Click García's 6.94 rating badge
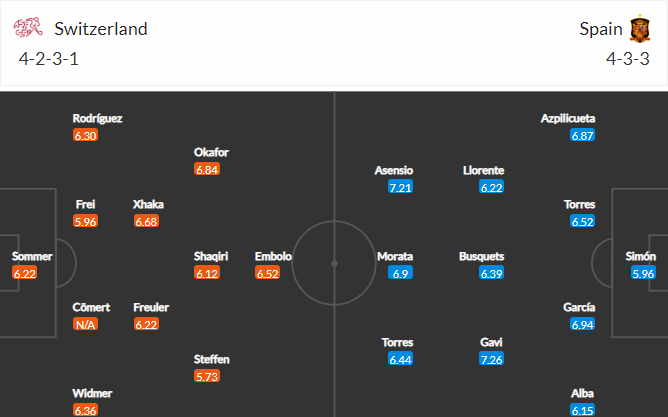Image resolution: width=668 pixels, height=417 pixels. pos(582,325)
